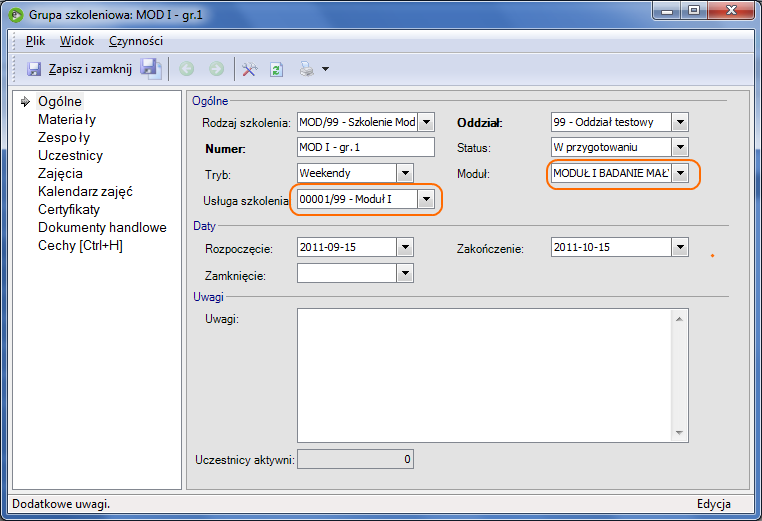Open the Zajęcia section

point(60,174)
